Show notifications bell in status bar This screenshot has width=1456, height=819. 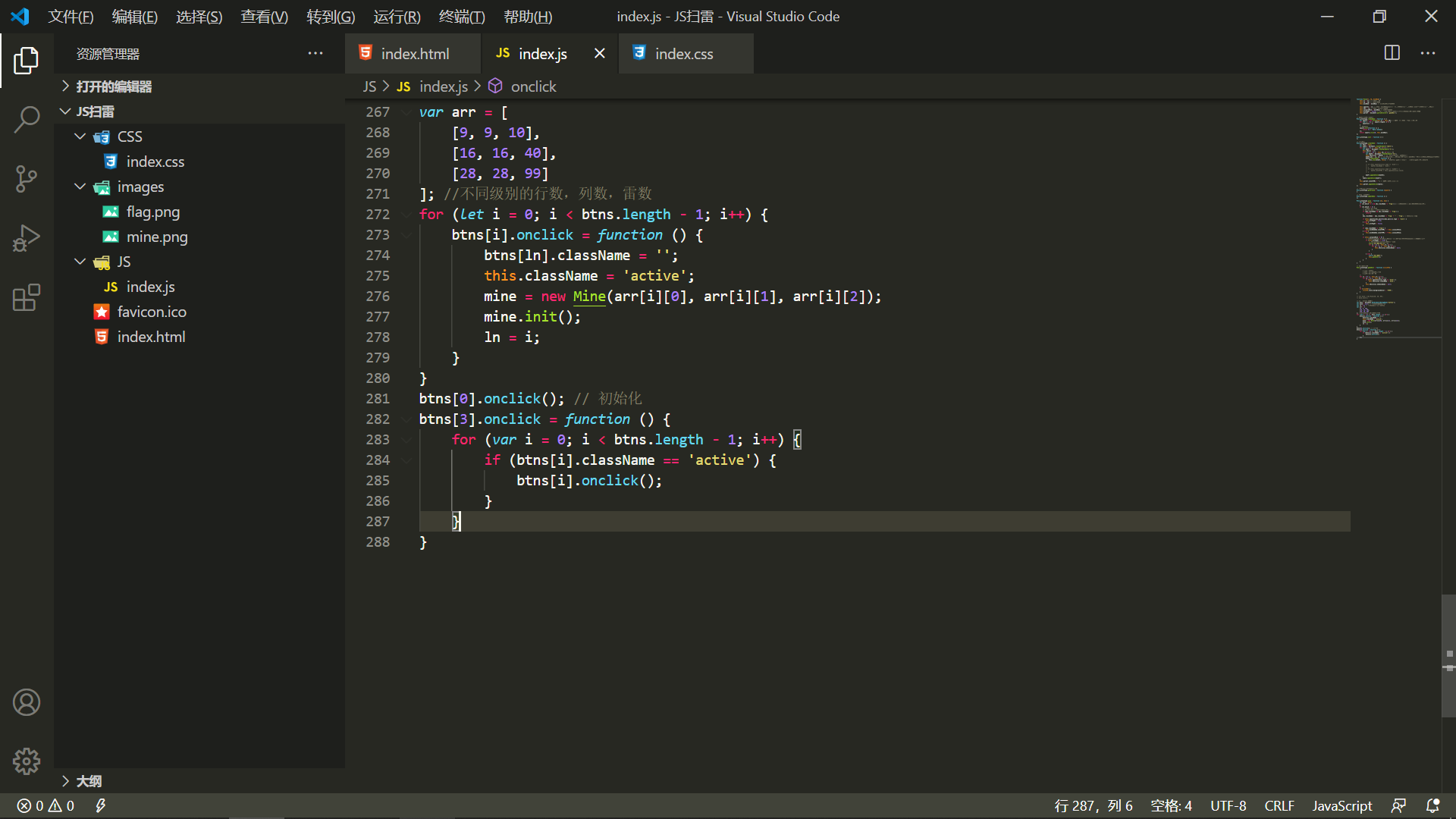click(1432, 805)
